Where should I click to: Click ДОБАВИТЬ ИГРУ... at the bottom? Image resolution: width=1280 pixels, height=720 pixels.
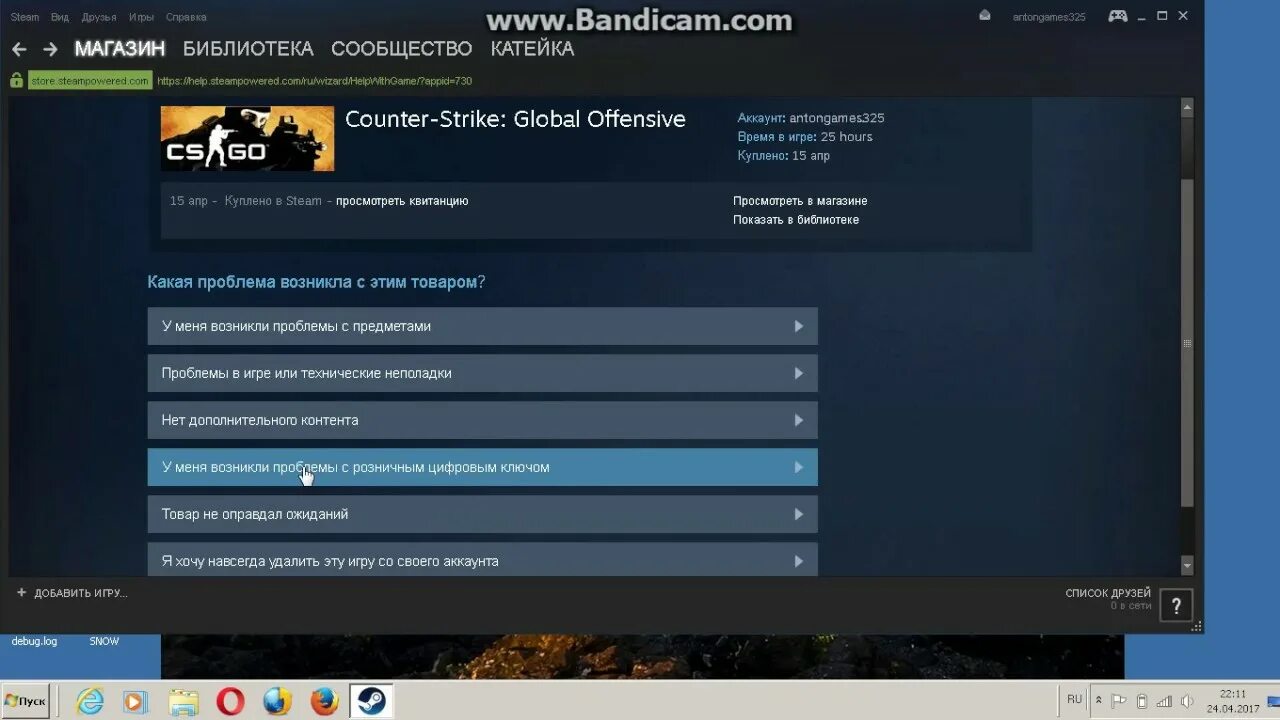click(x=81, y=593)
